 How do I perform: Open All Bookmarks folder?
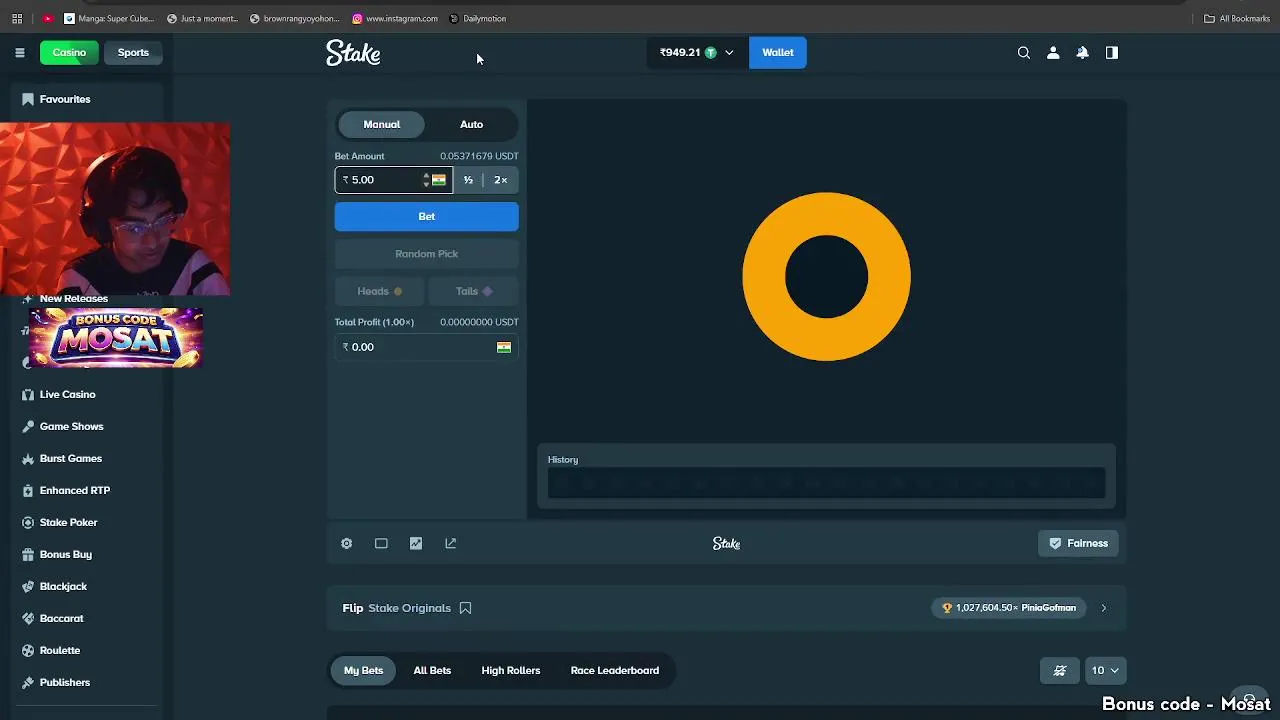click(x=1237, y=18)
